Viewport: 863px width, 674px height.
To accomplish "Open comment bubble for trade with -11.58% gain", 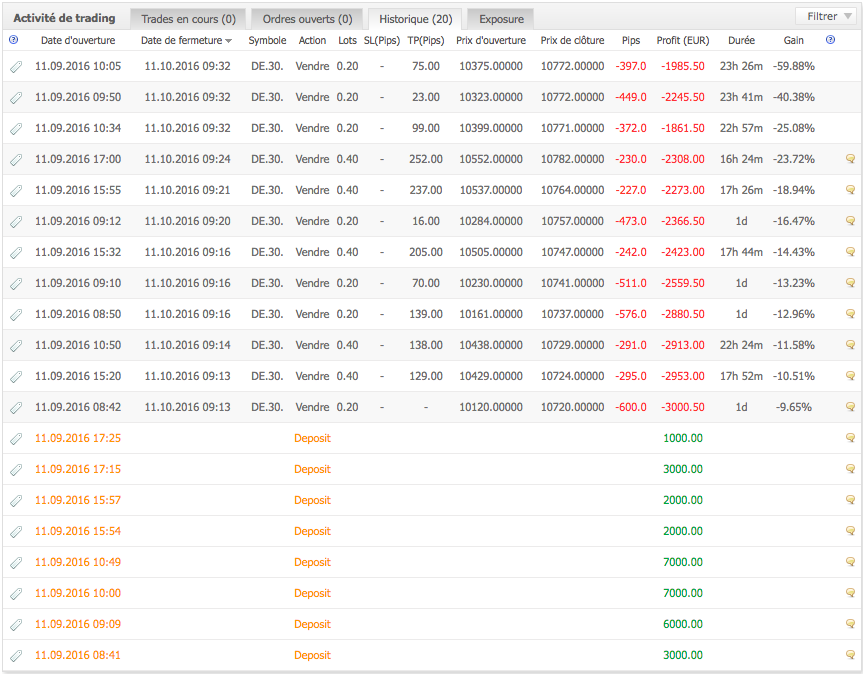I will [x=850, y=345].
